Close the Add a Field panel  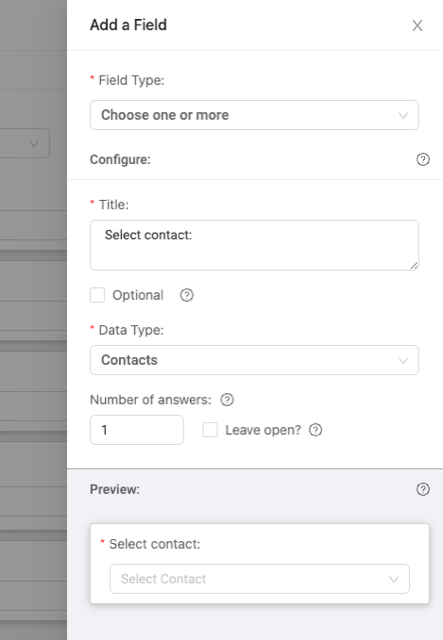417,26
